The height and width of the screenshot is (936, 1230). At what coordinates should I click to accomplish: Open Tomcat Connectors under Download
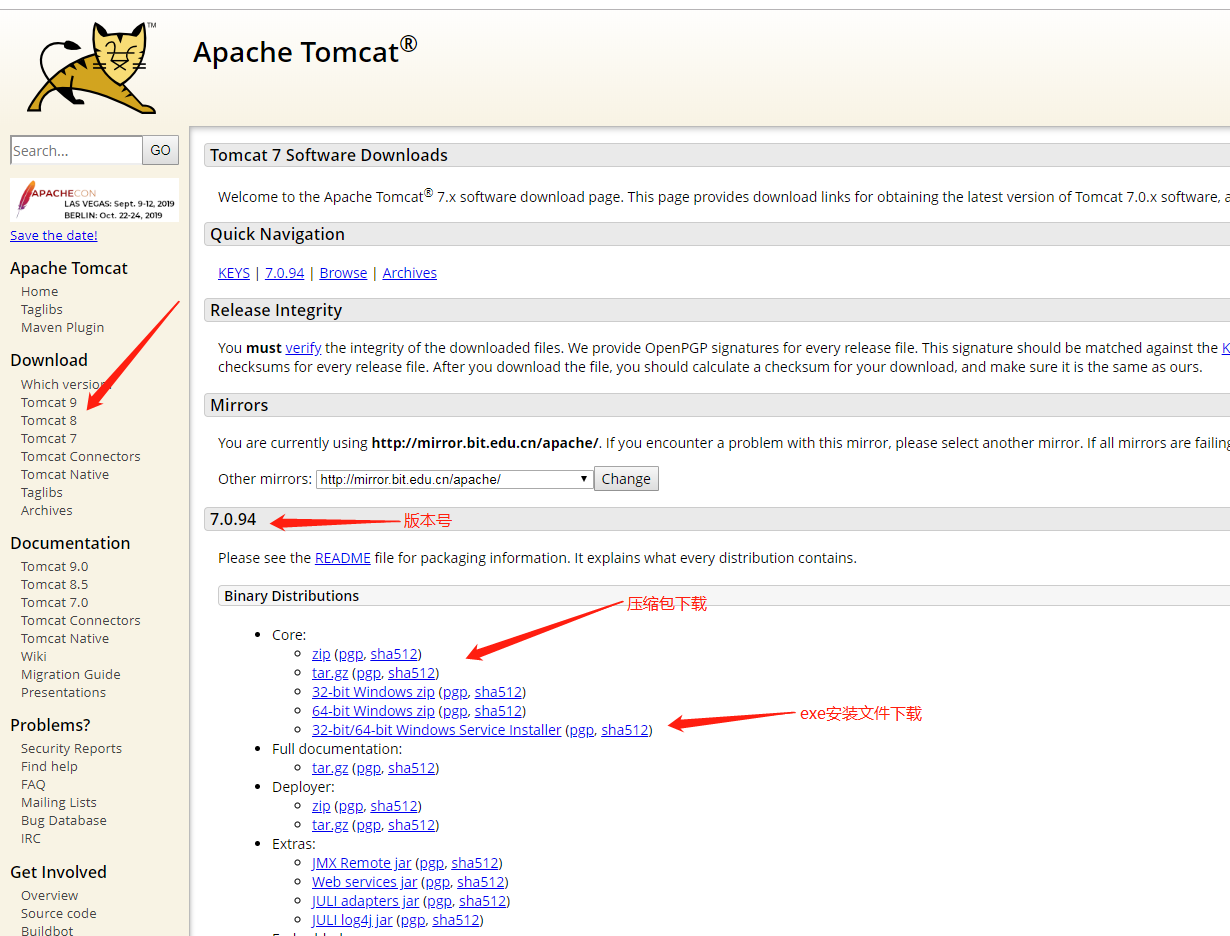tap(81, 456)
